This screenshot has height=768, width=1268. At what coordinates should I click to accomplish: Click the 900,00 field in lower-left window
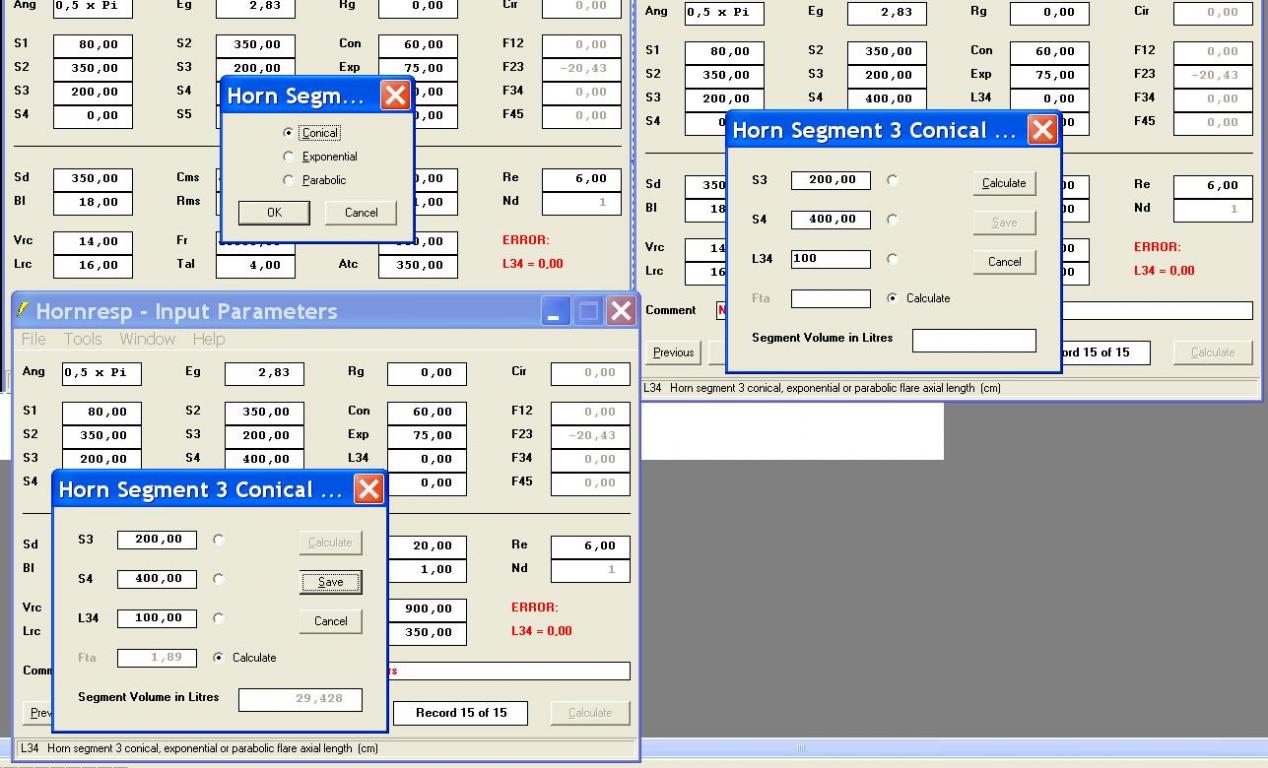[x=427, y=608]
